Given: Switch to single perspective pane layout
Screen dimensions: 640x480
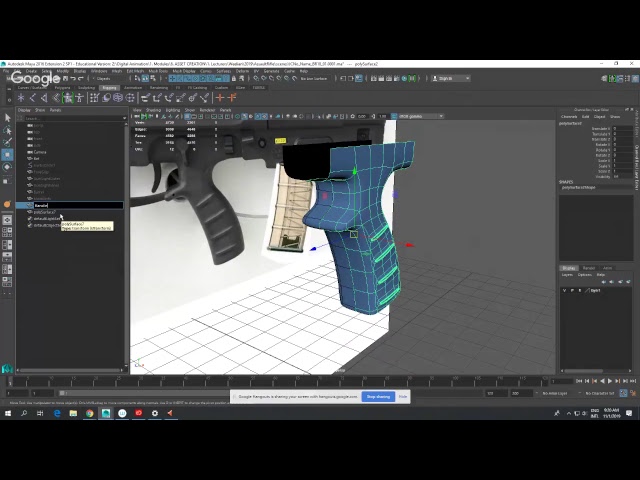Looking at the screenshot, I should pos(7,220).
